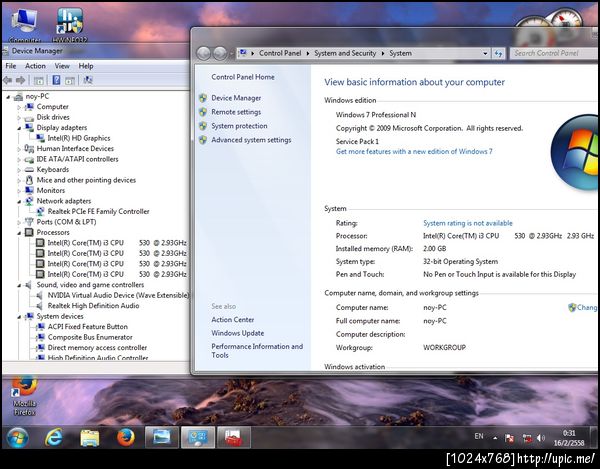Click the shield icon beside Remote settings
600x469 pixels.
pyautogui.click(x=203, y=112)
